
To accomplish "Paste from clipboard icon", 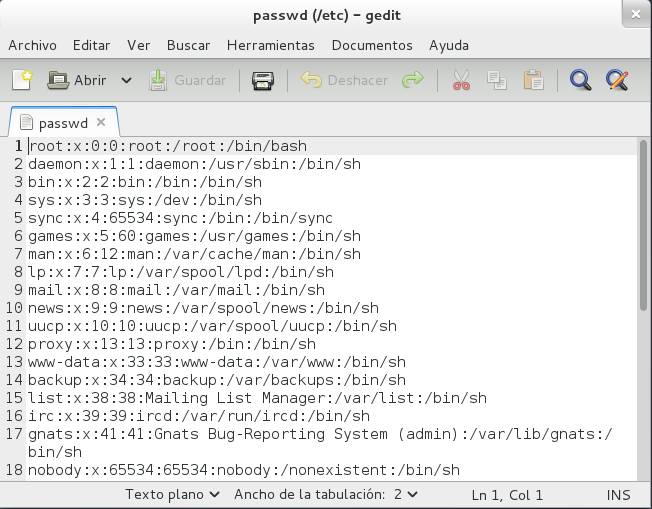I will point(533,80).
